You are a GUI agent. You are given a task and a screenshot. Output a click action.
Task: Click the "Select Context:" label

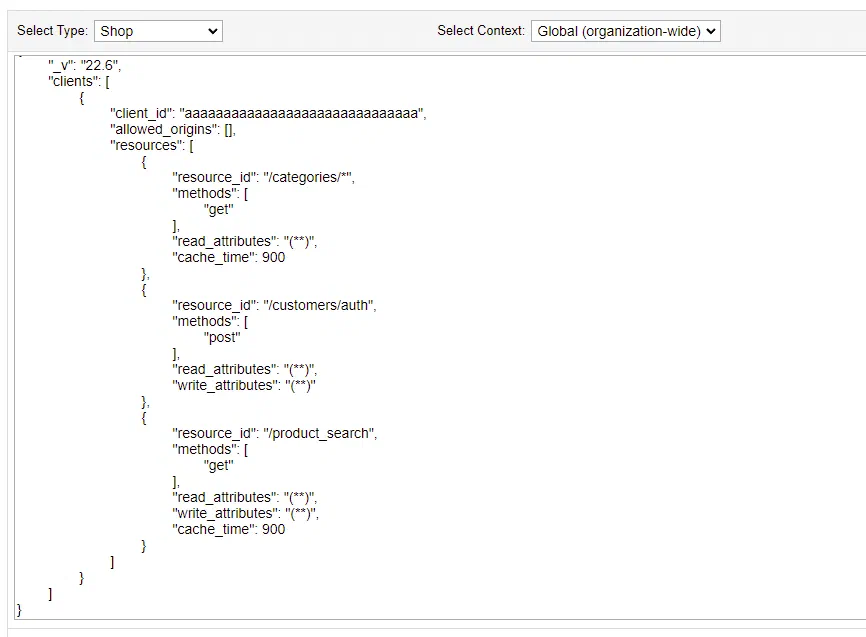pyautogui.click(x=481, y=30)
